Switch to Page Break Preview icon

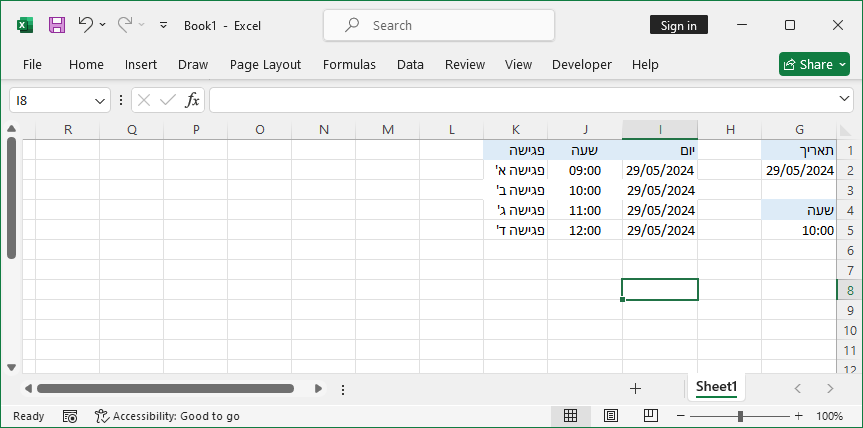651,416
